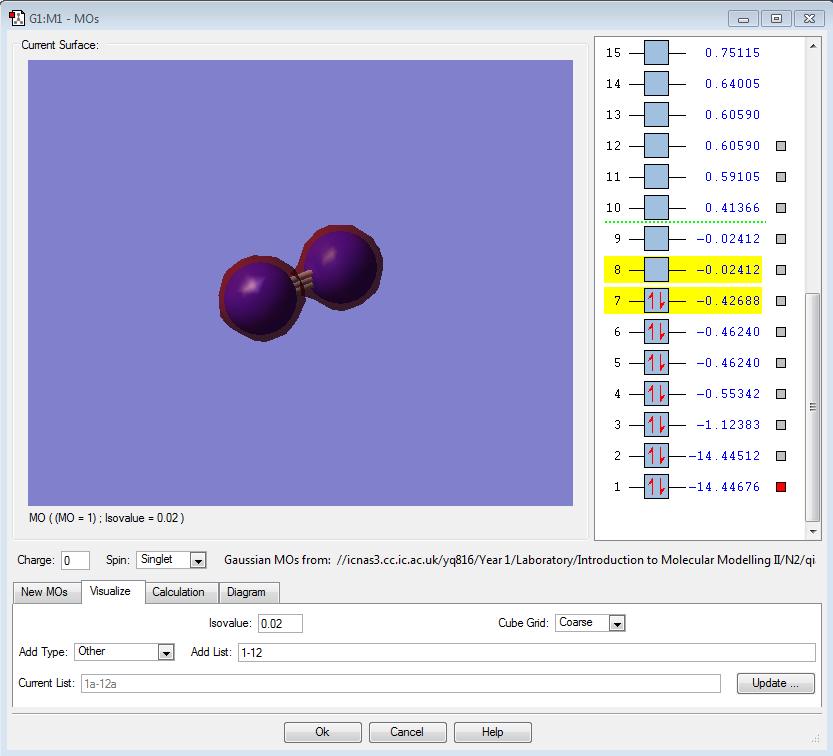
Task: Click the Isovalue input field
Action: point(280,623)
